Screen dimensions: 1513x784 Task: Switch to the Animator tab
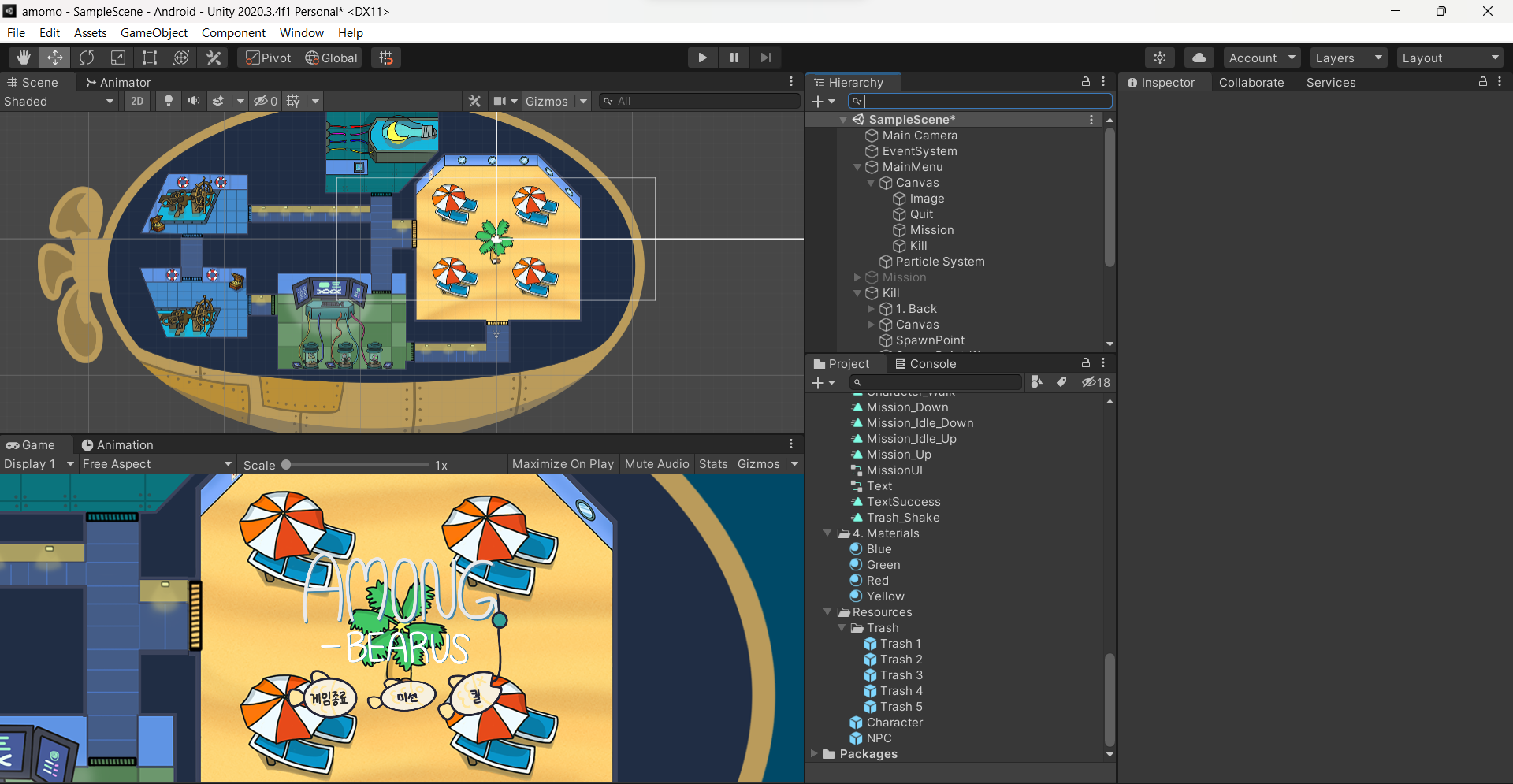[118, 82]
